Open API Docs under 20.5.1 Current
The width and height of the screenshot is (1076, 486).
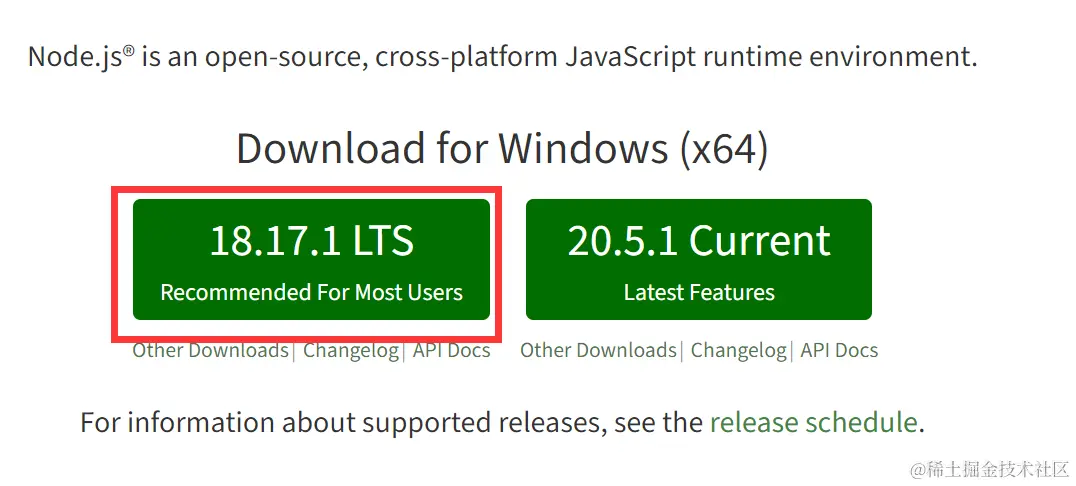point(839,351)
